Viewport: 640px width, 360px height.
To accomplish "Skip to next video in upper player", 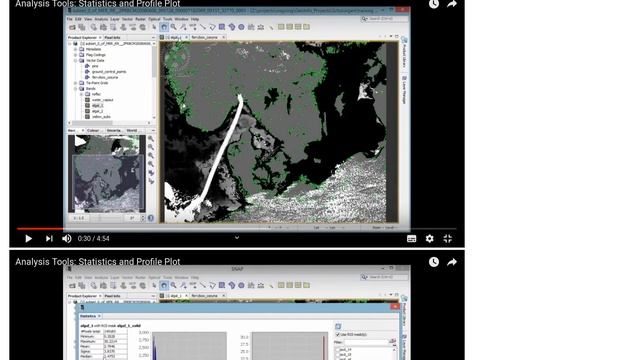I will click(49, 239).
